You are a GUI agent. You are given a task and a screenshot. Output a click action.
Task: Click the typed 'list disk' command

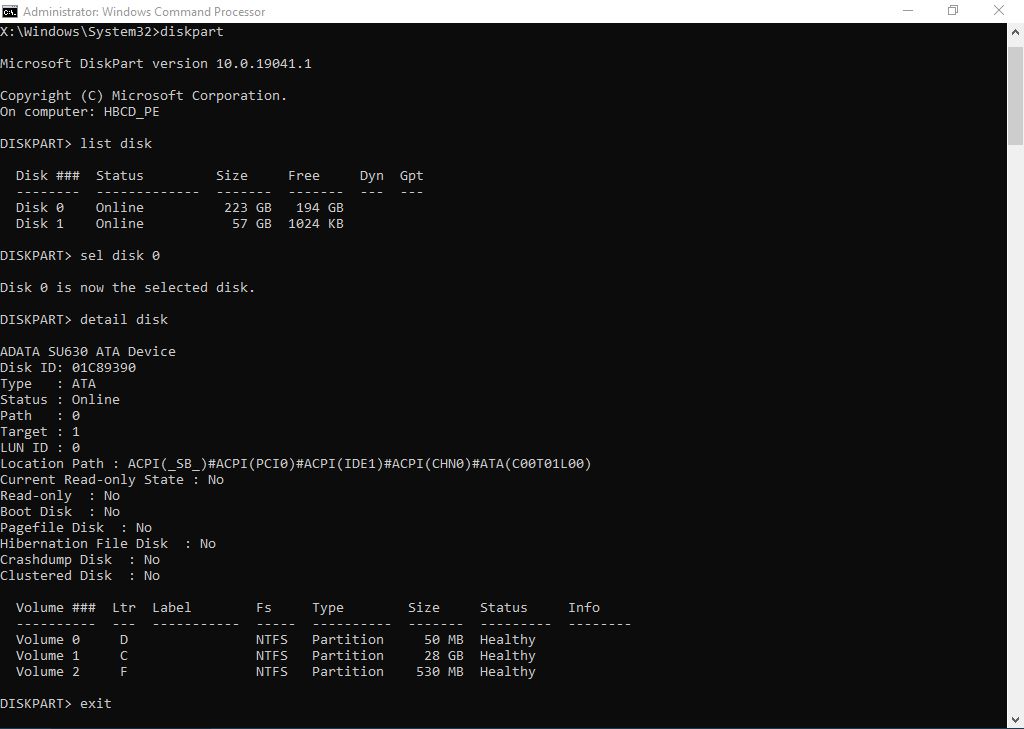pos(116,144)
